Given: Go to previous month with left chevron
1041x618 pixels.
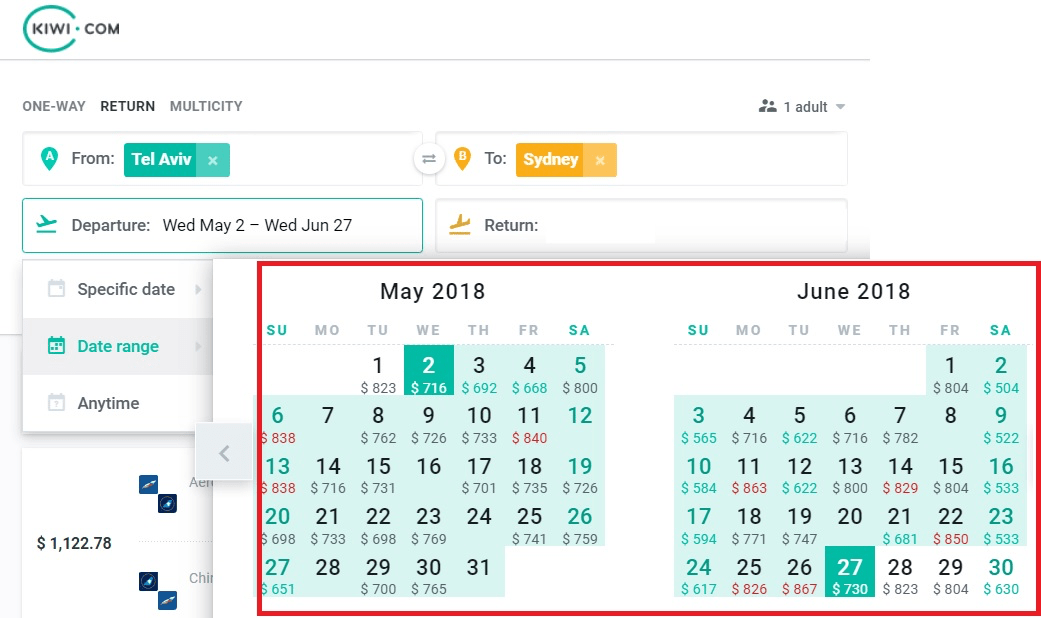Looking at the screenshot, I should point(224,453).
